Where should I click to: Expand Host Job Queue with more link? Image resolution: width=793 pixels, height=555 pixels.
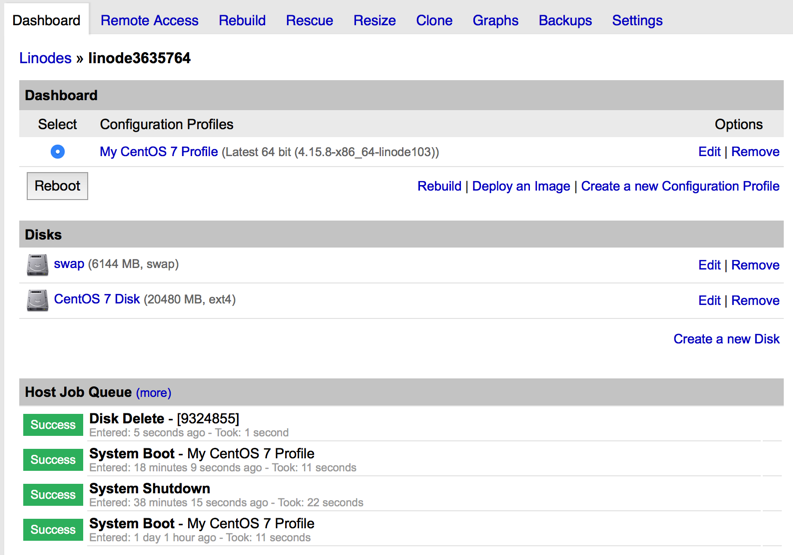click(153, 393)
